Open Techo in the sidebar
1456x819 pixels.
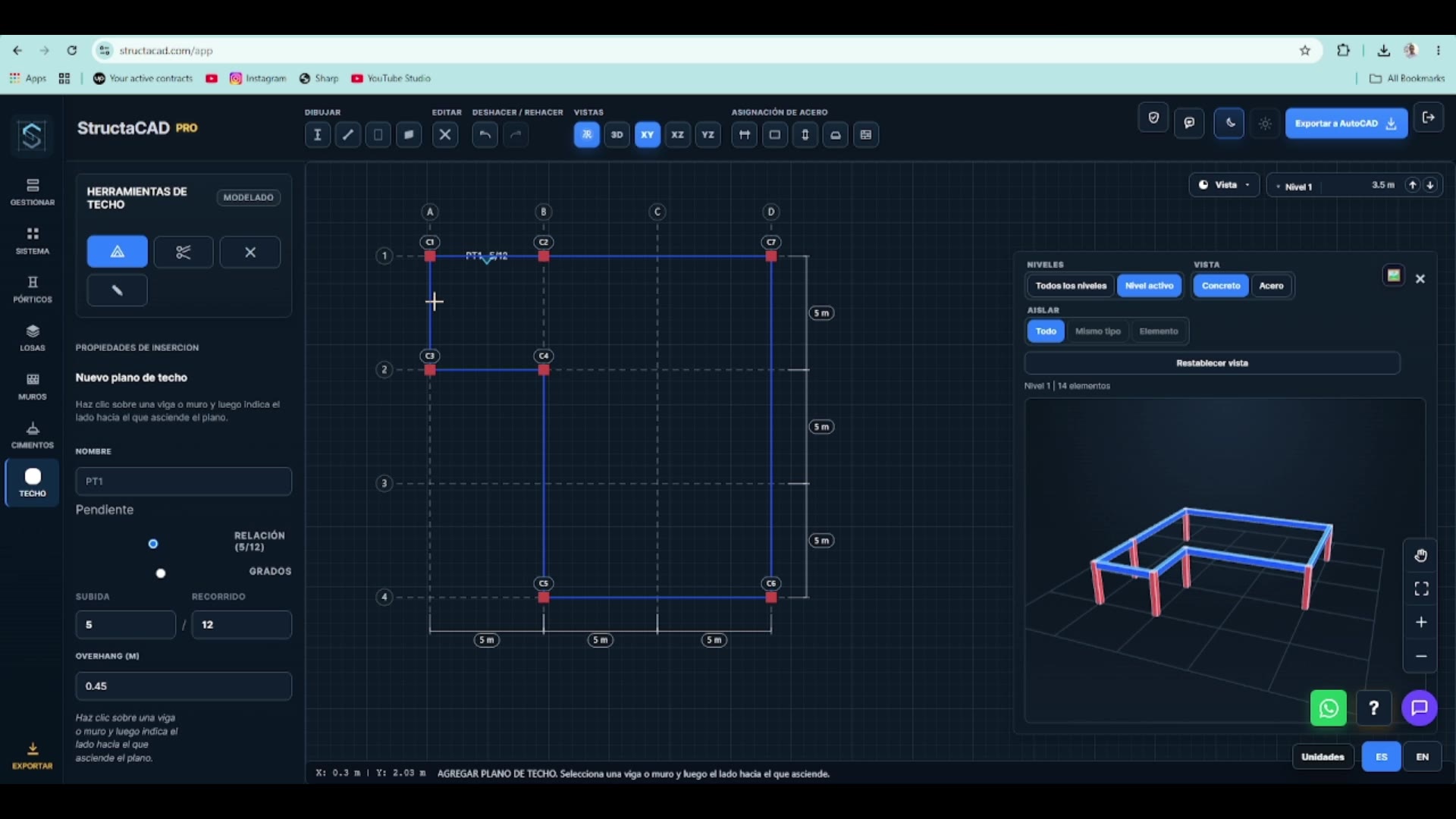pos(33,482)
